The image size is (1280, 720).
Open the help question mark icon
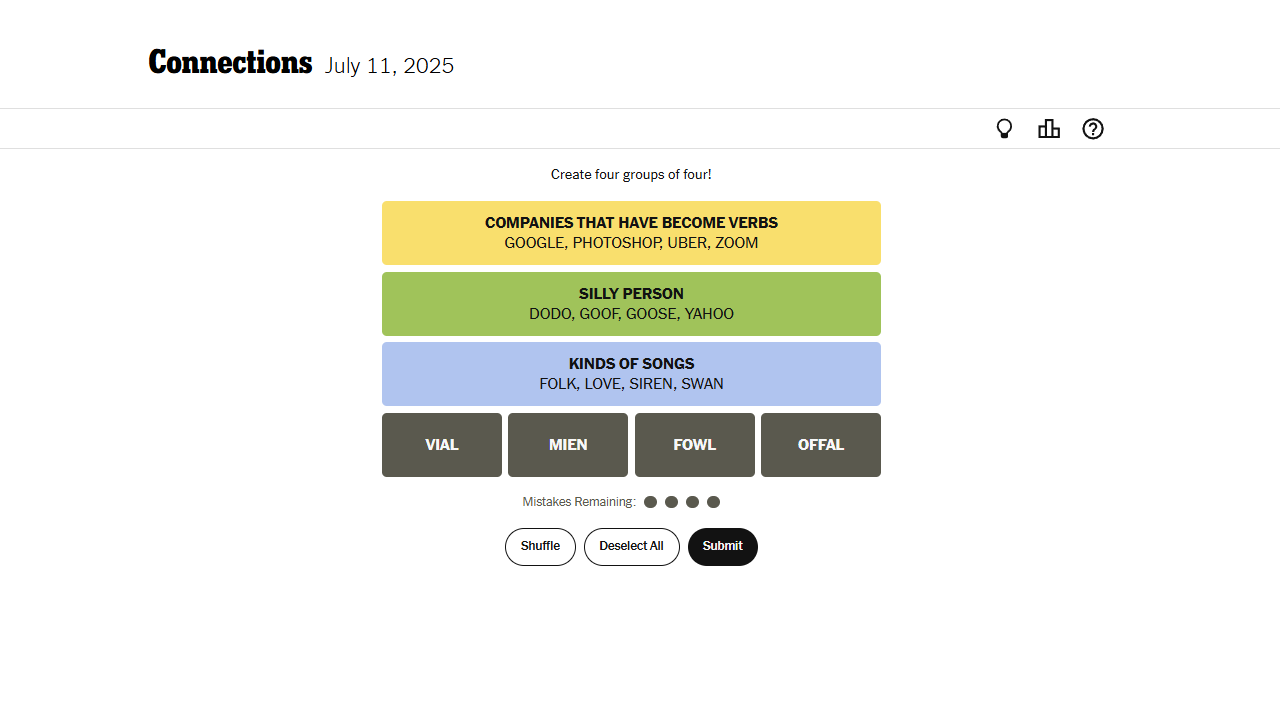1093,129
